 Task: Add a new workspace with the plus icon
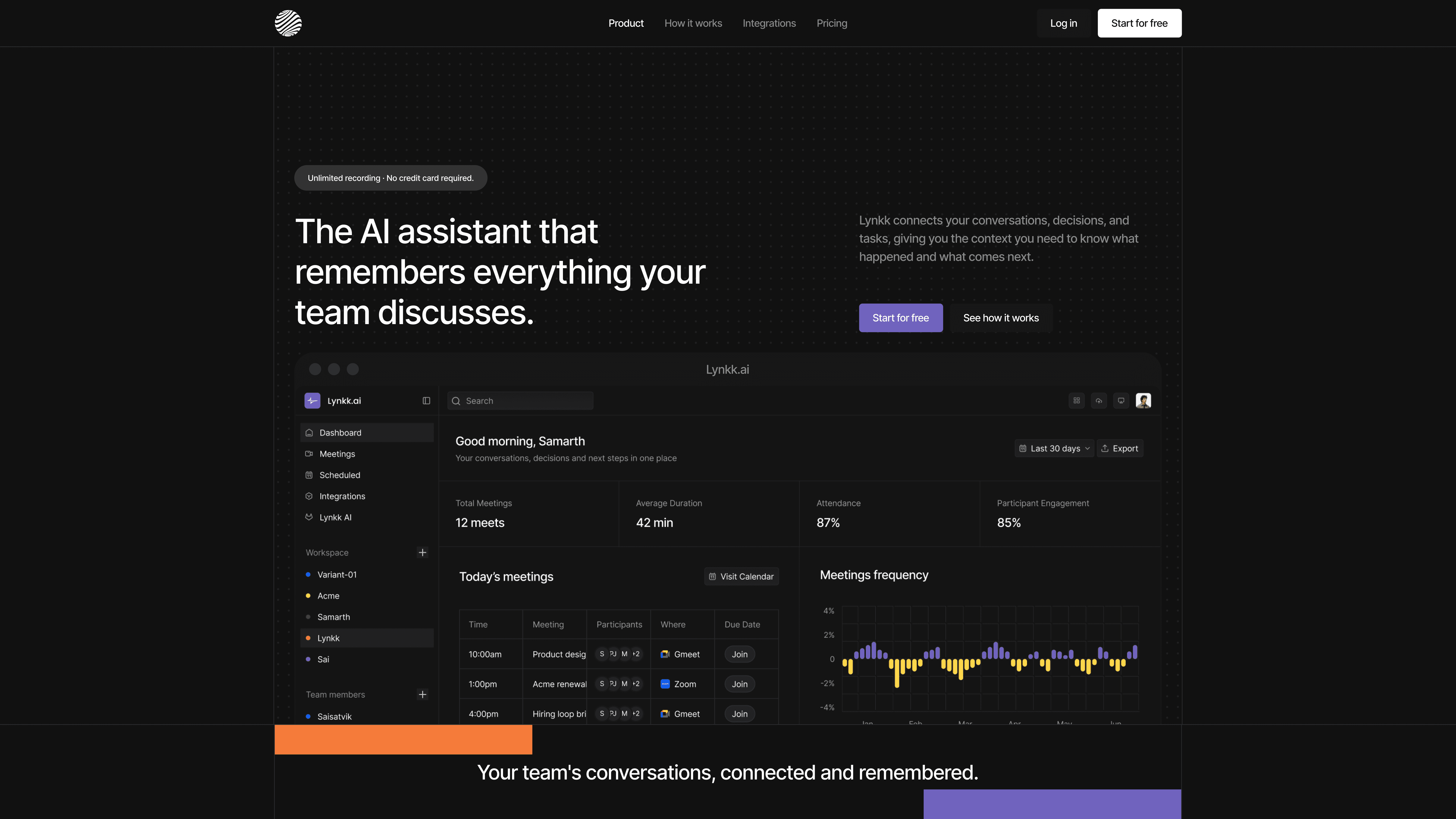point(422,552)
